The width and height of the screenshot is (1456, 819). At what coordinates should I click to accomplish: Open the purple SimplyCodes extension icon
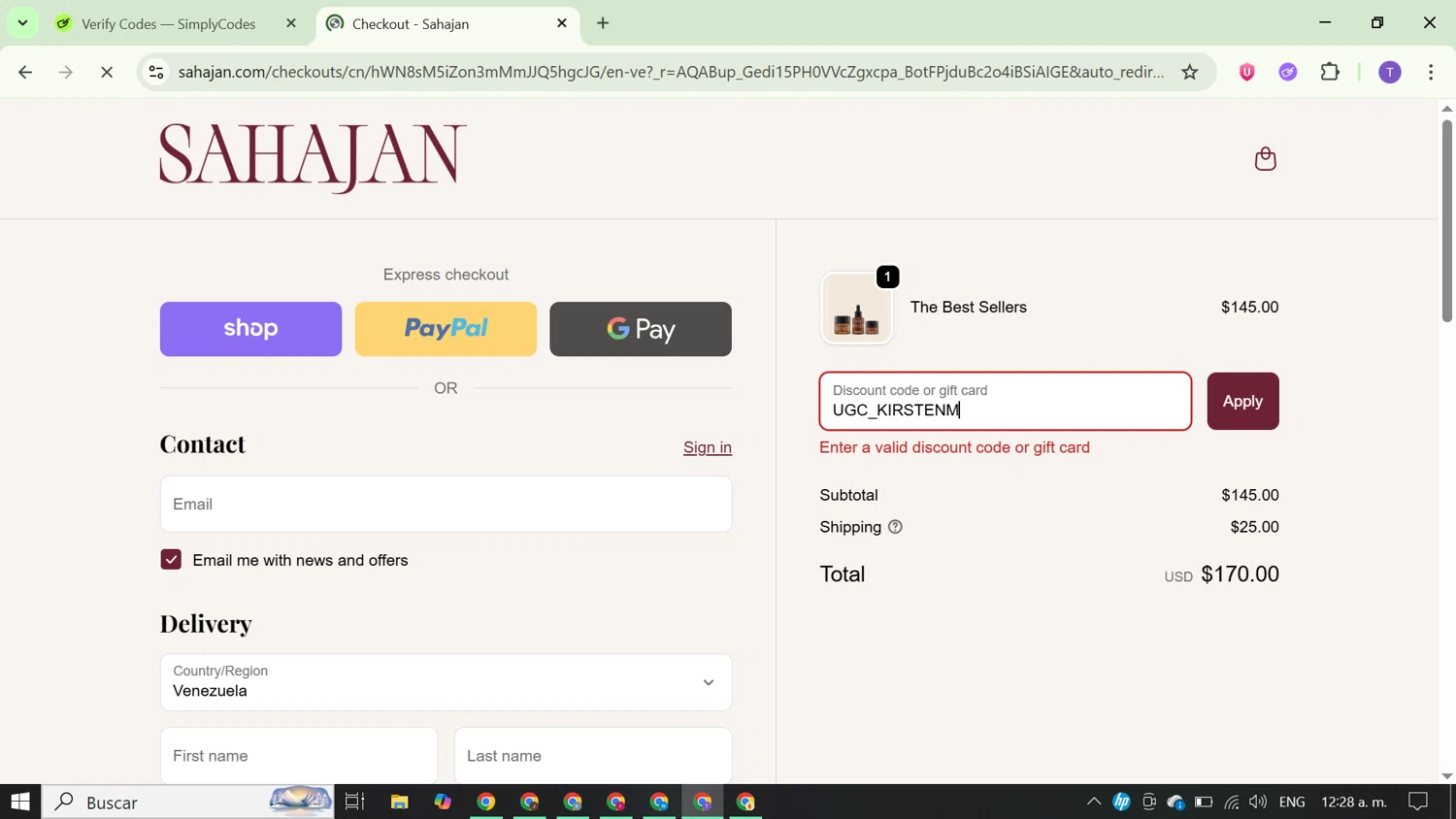pos(1288,72)
